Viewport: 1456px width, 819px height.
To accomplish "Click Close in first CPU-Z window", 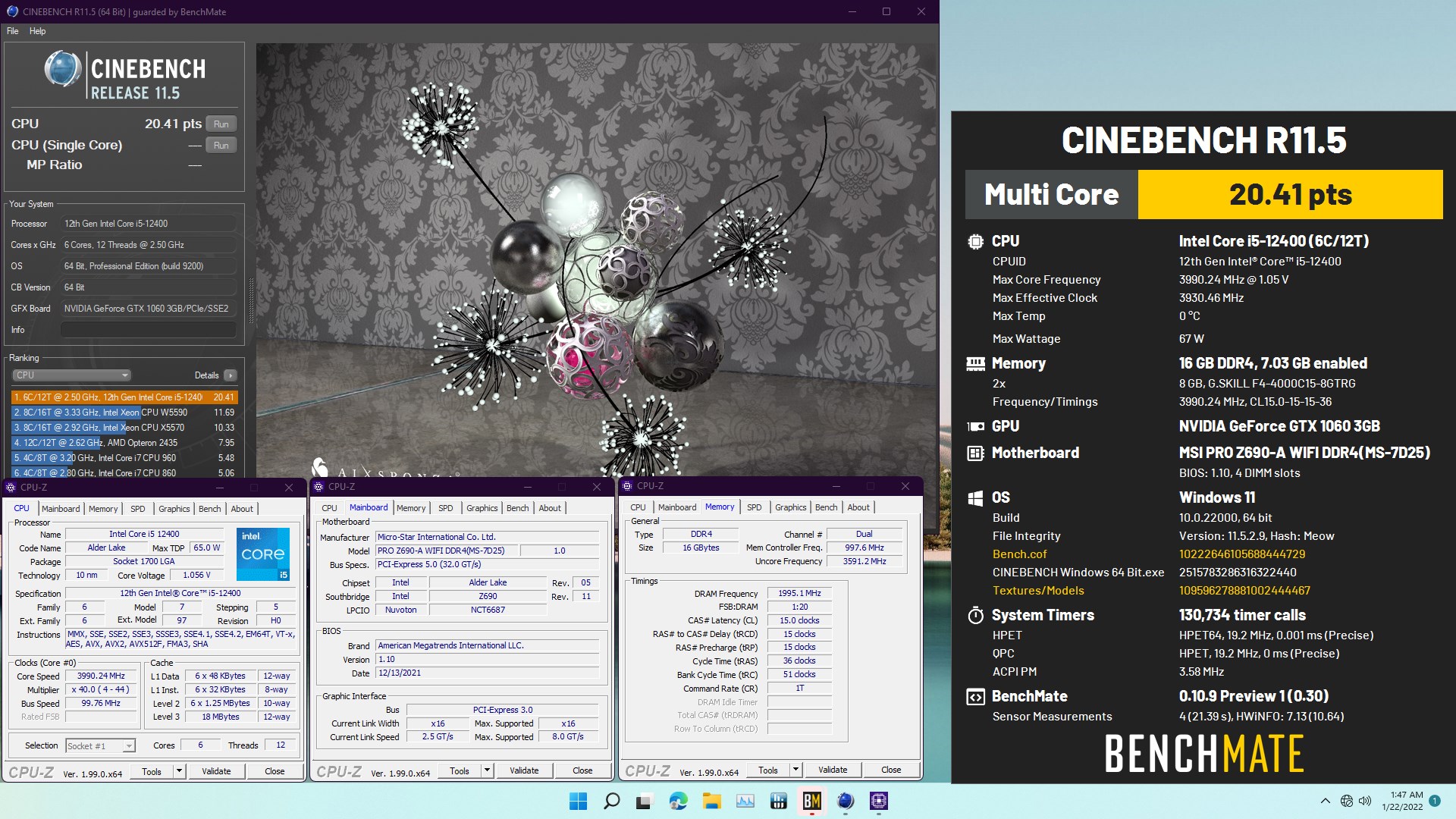I will tap(275, 771).
